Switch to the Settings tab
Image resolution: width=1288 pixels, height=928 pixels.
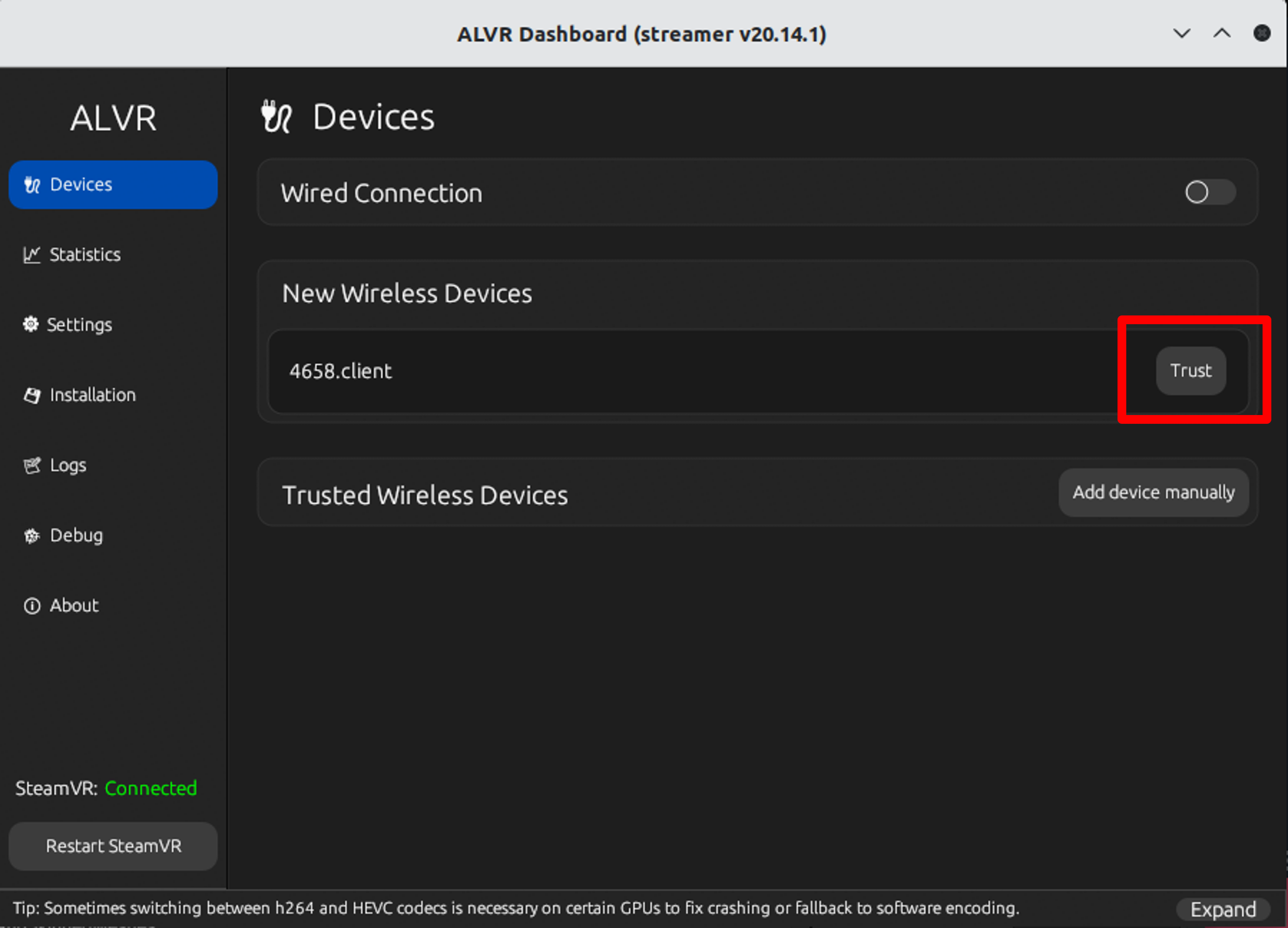pyautogui.click(x=80, y=325)
